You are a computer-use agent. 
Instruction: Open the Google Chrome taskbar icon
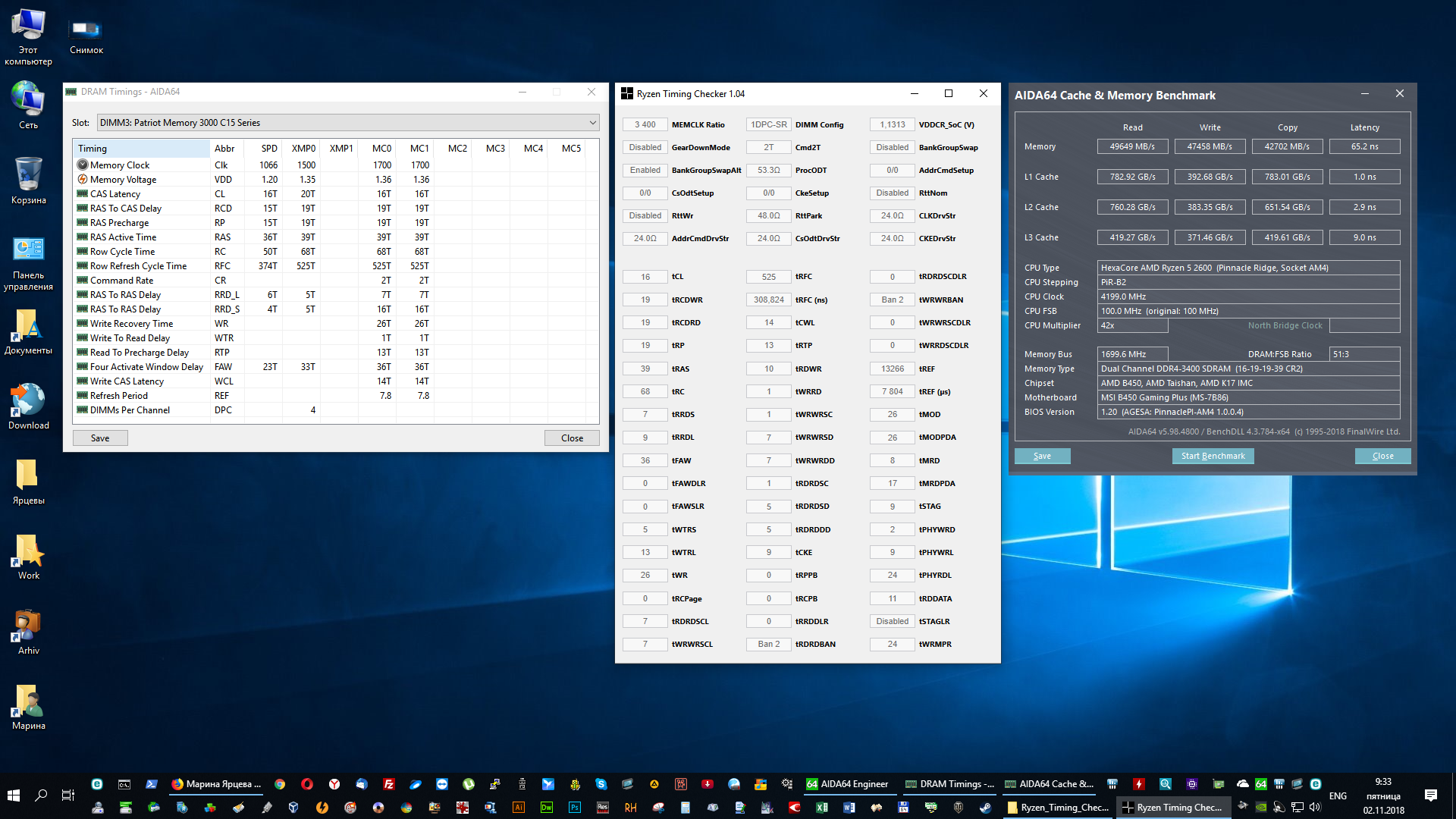(280, 784)
